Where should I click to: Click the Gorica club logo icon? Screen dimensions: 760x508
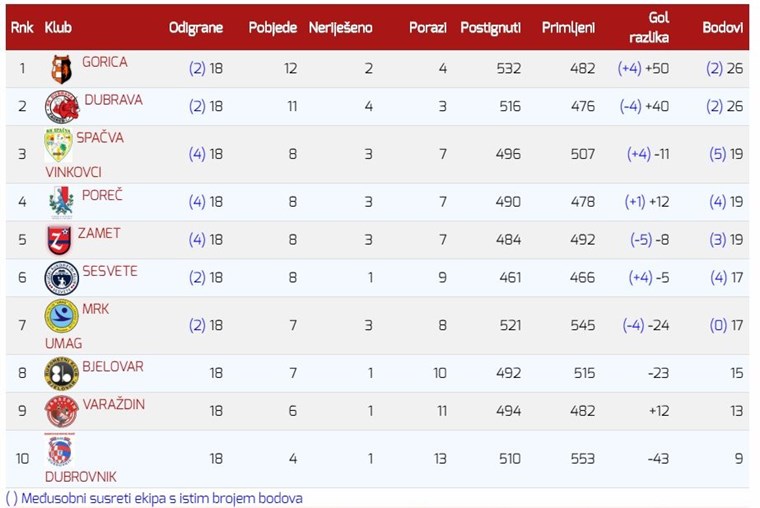[61, 69]
